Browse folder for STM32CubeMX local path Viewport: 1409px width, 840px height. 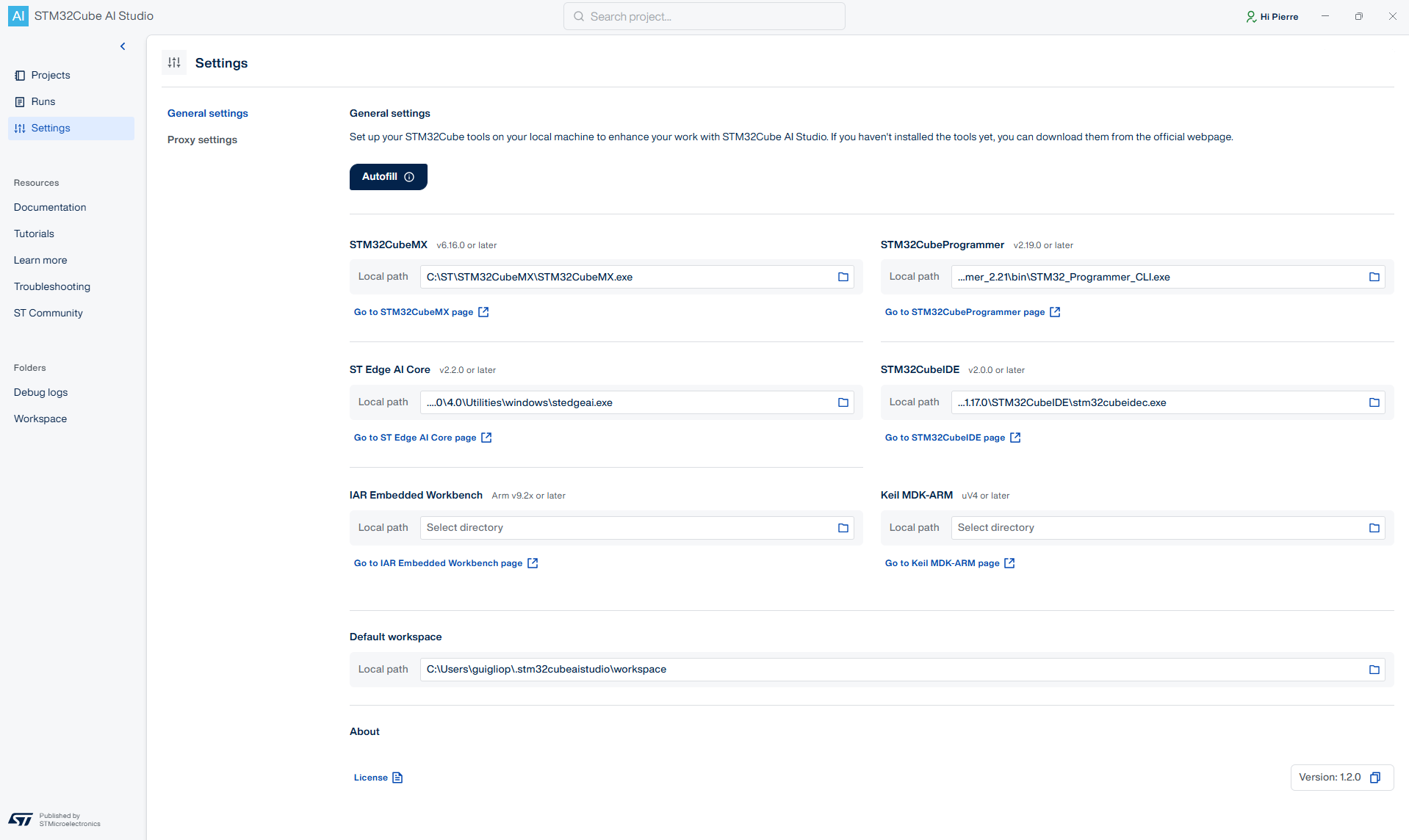(x=843, y=277)
